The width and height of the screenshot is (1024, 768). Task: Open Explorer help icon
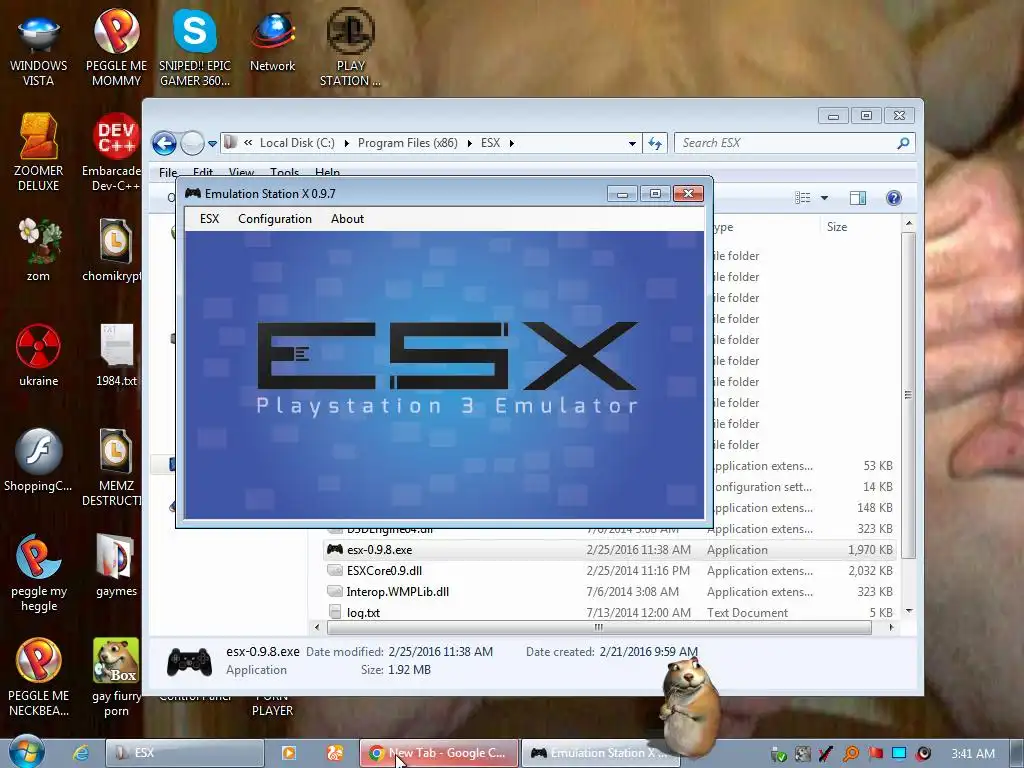click(894, 198)
